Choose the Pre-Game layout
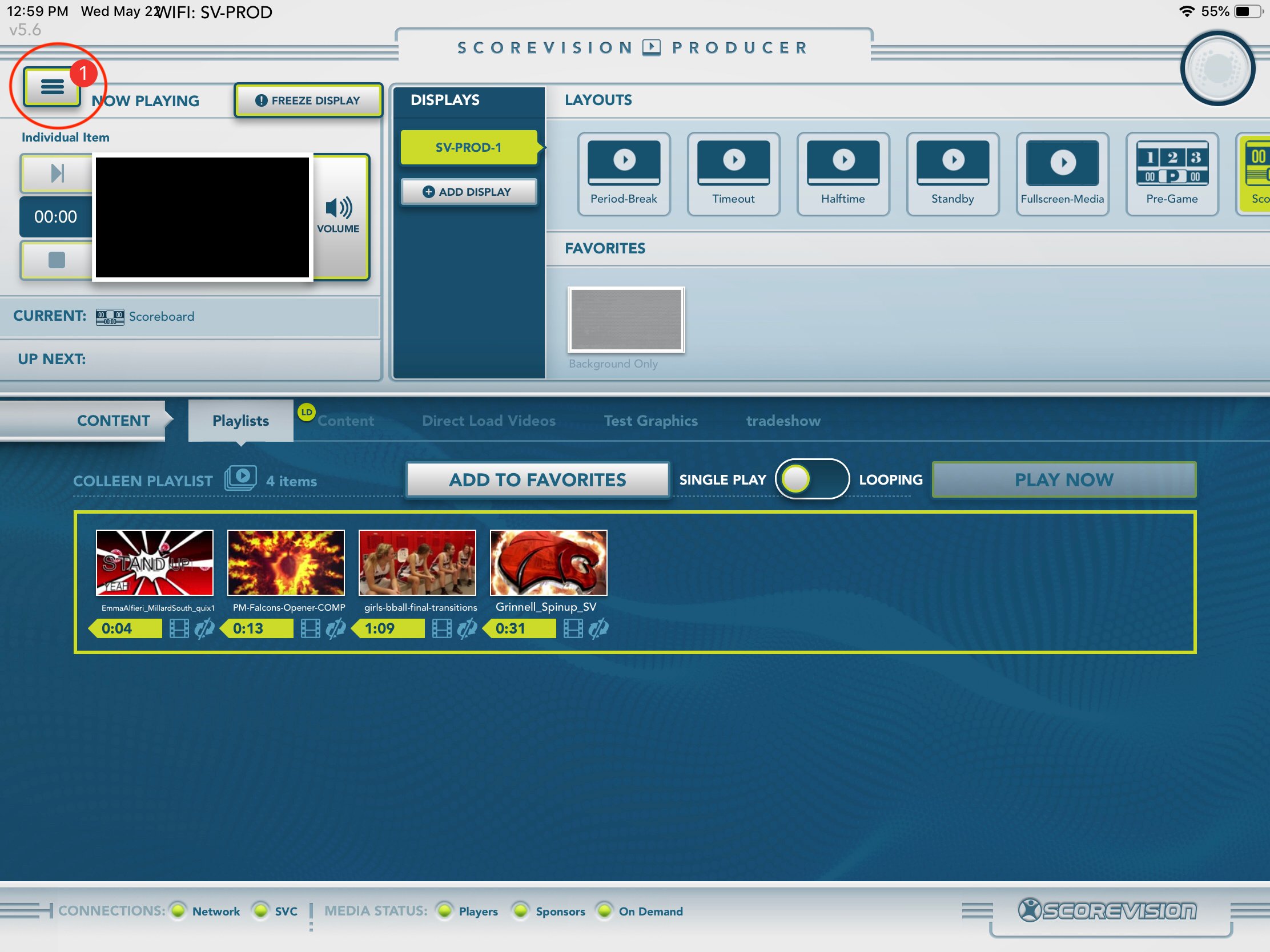Viewport: 1270px width, 952px height. click(1172, 174)
